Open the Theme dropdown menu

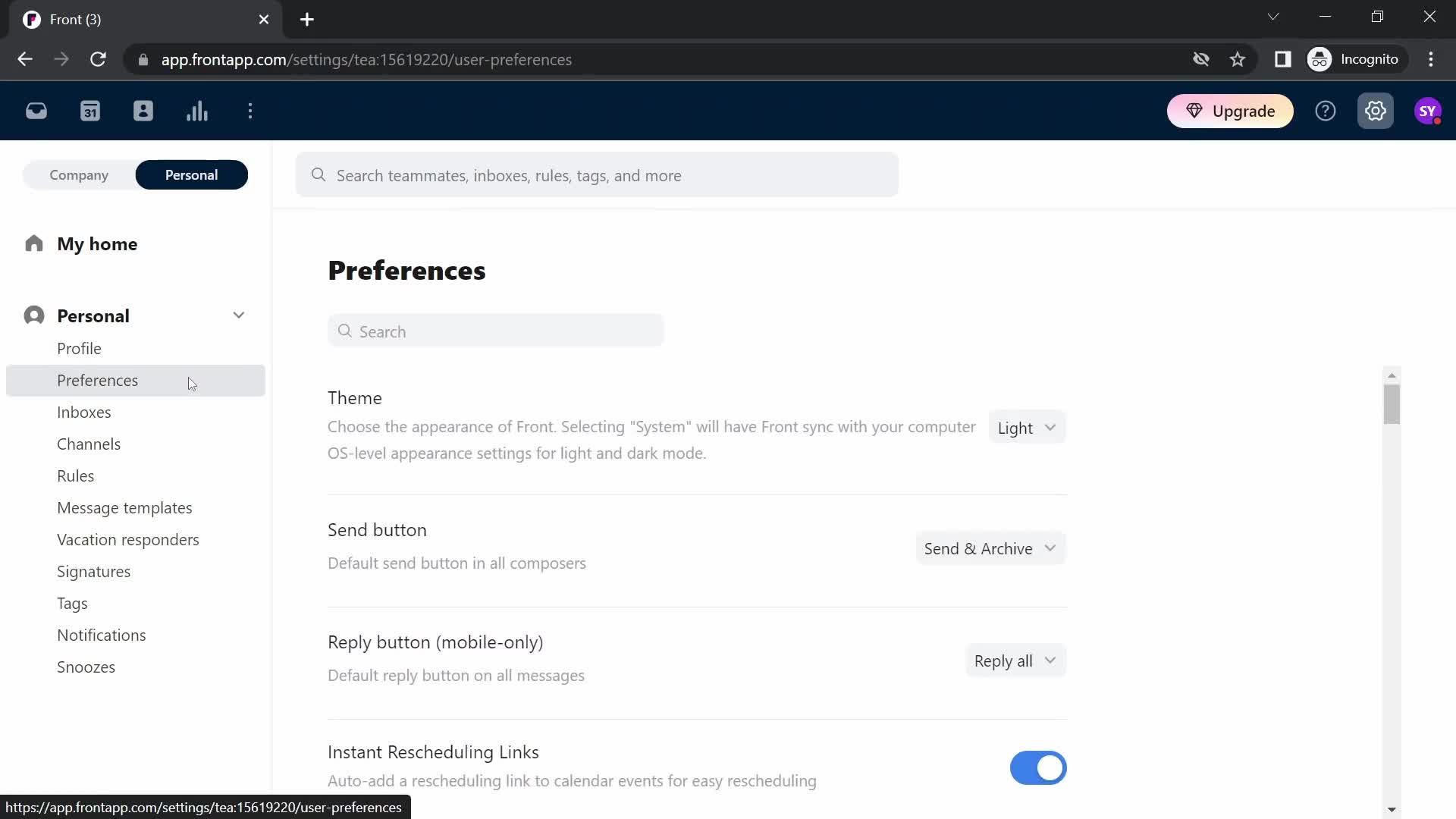[1027, 428]
